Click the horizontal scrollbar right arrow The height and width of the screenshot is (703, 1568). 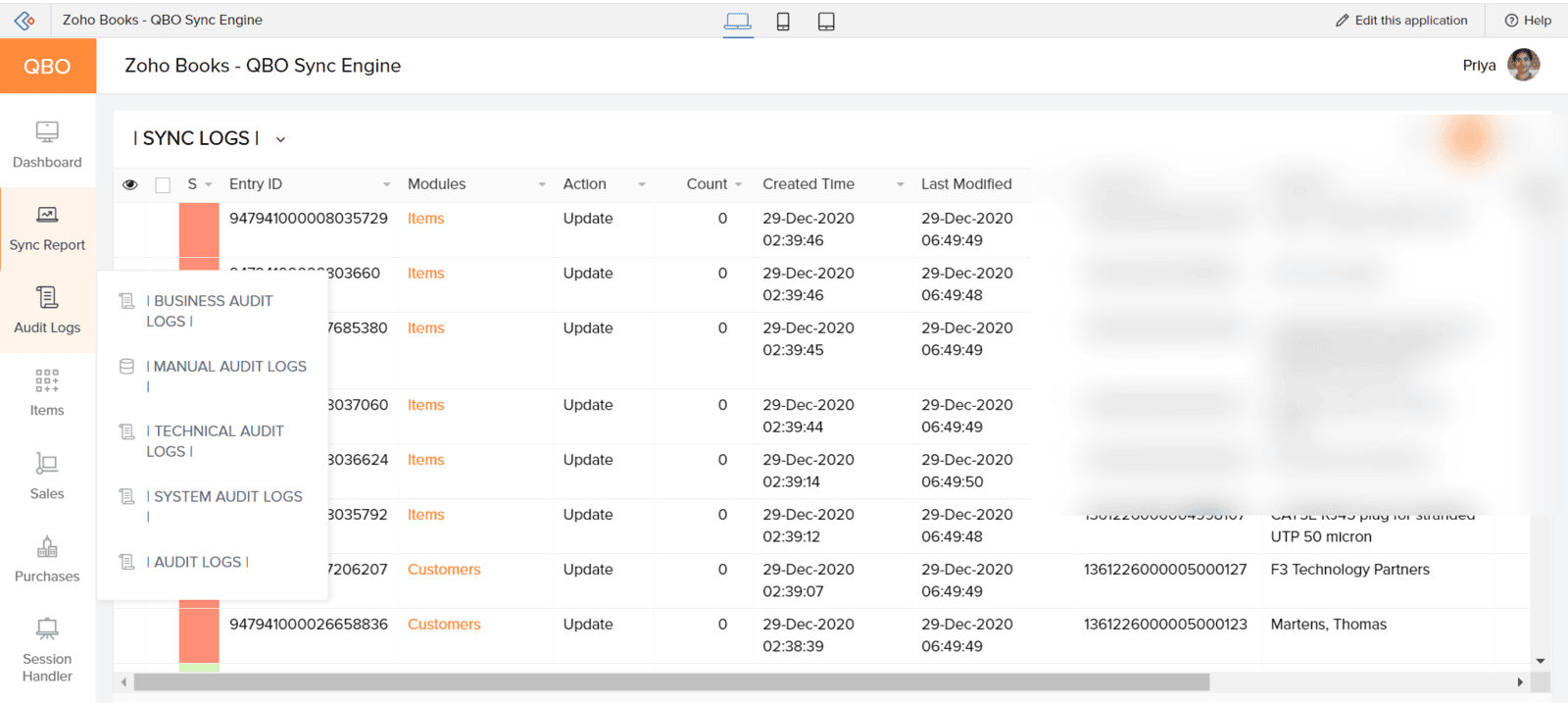(1520, 681)
